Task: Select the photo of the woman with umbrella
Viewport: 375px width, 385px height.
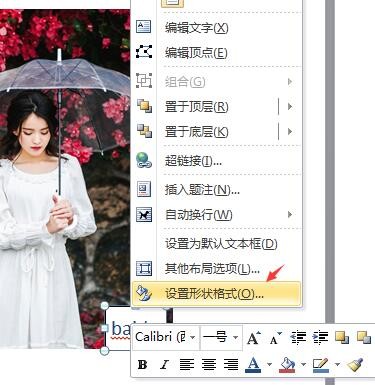Action: pos(65,179)
